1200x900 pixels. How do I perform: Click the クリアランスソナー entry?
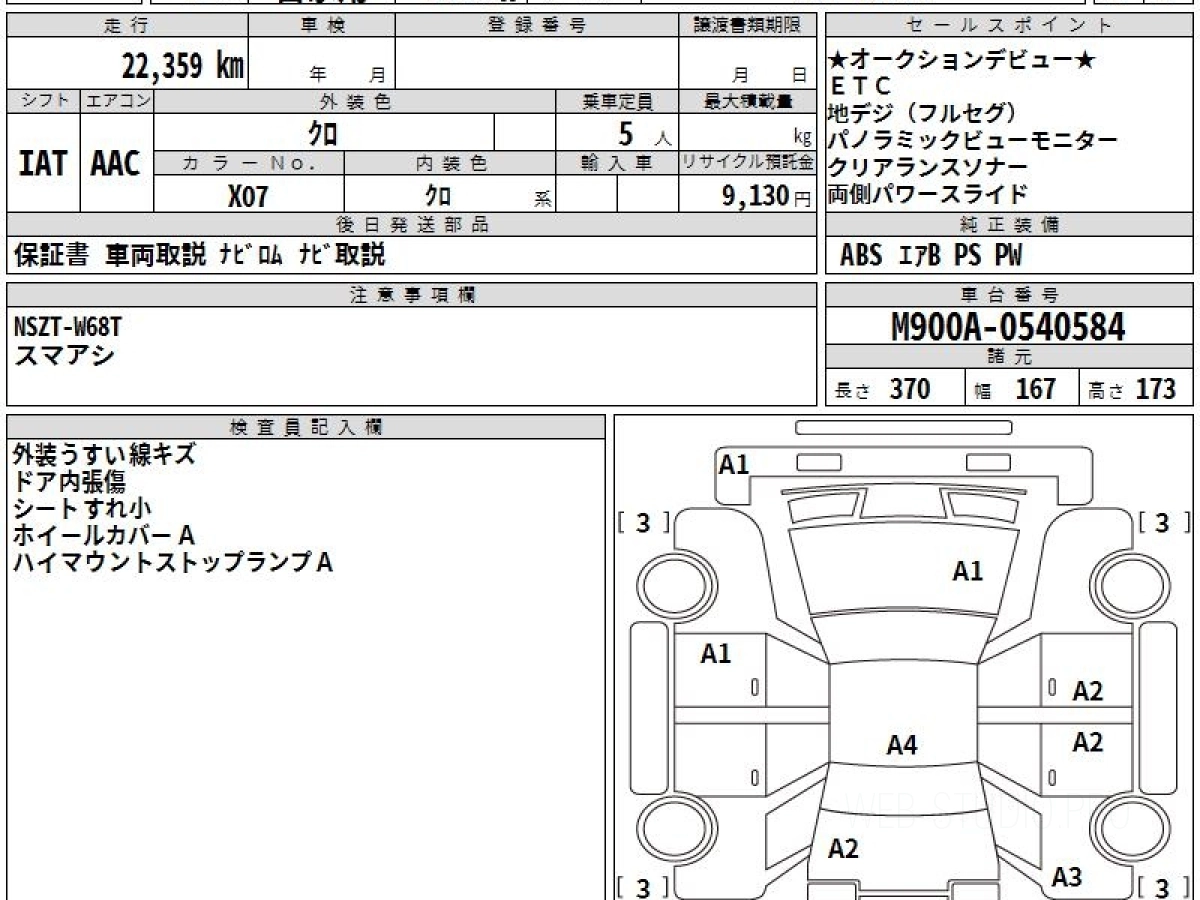pos(928,167)
